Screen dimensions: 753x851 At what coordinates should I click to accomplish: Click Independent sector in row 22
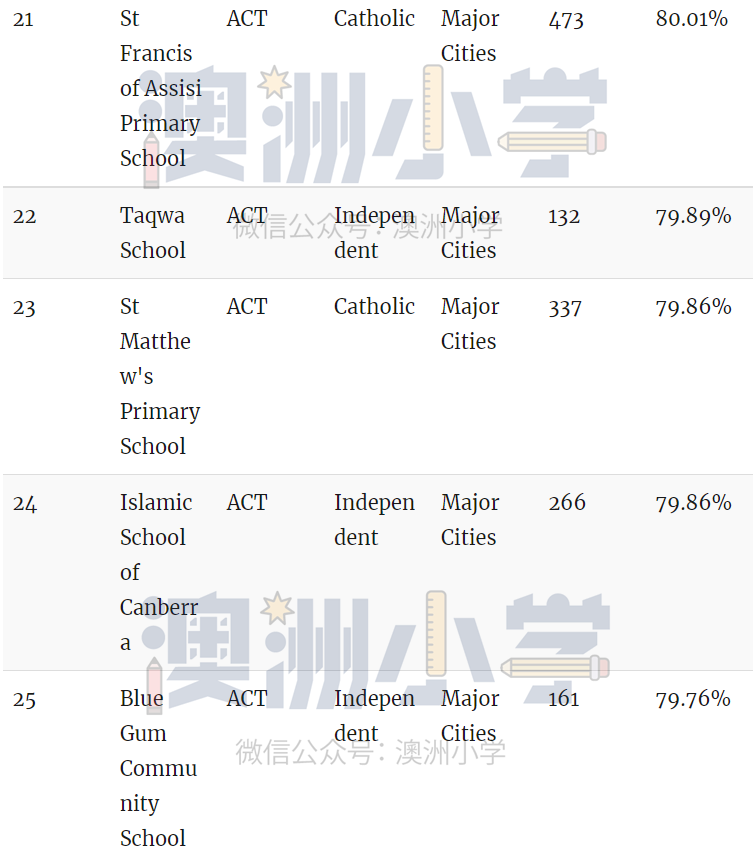[374, 233]
